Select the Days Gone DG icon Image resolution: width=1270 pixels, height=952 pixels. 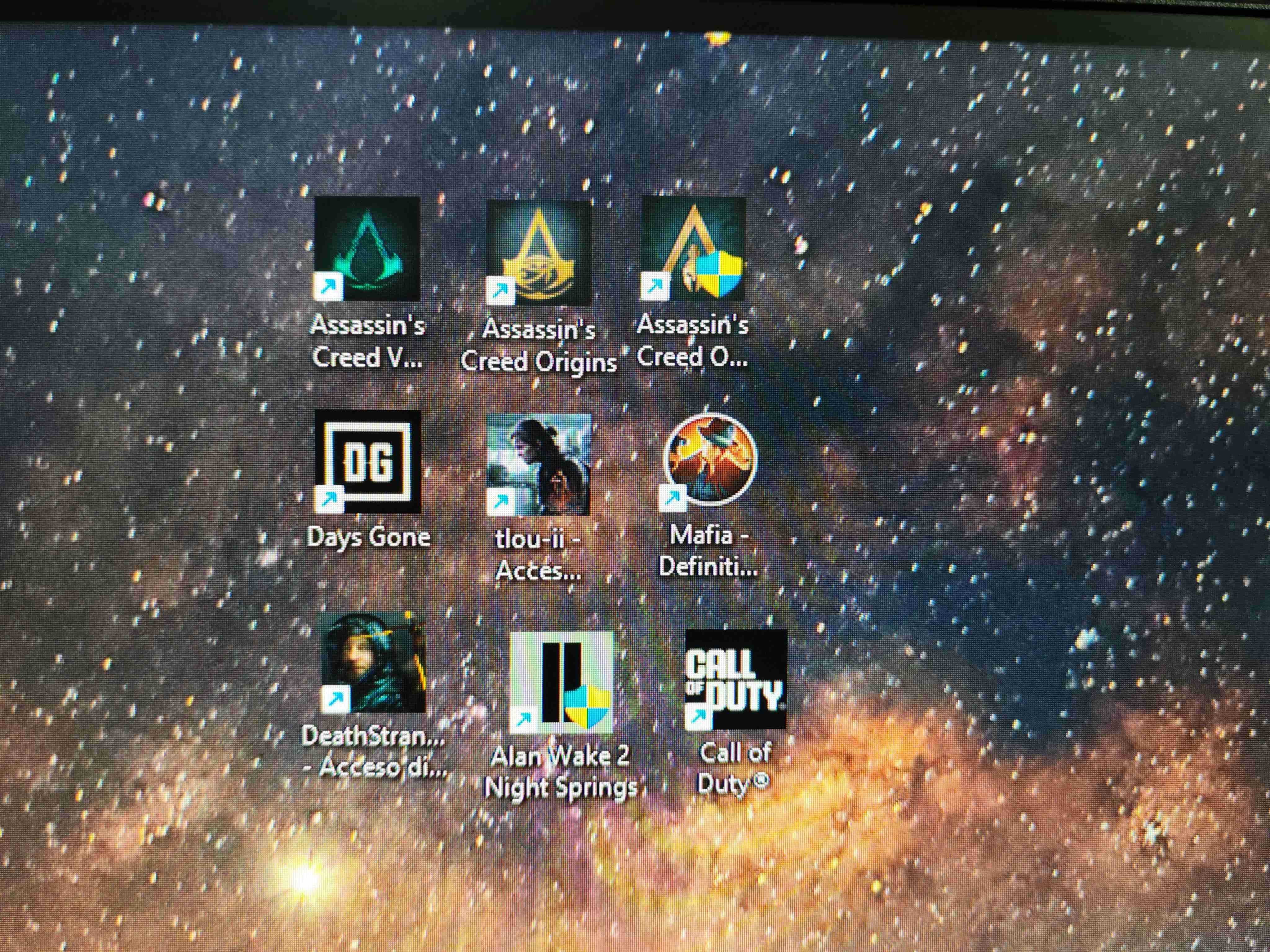coord(367,461)
